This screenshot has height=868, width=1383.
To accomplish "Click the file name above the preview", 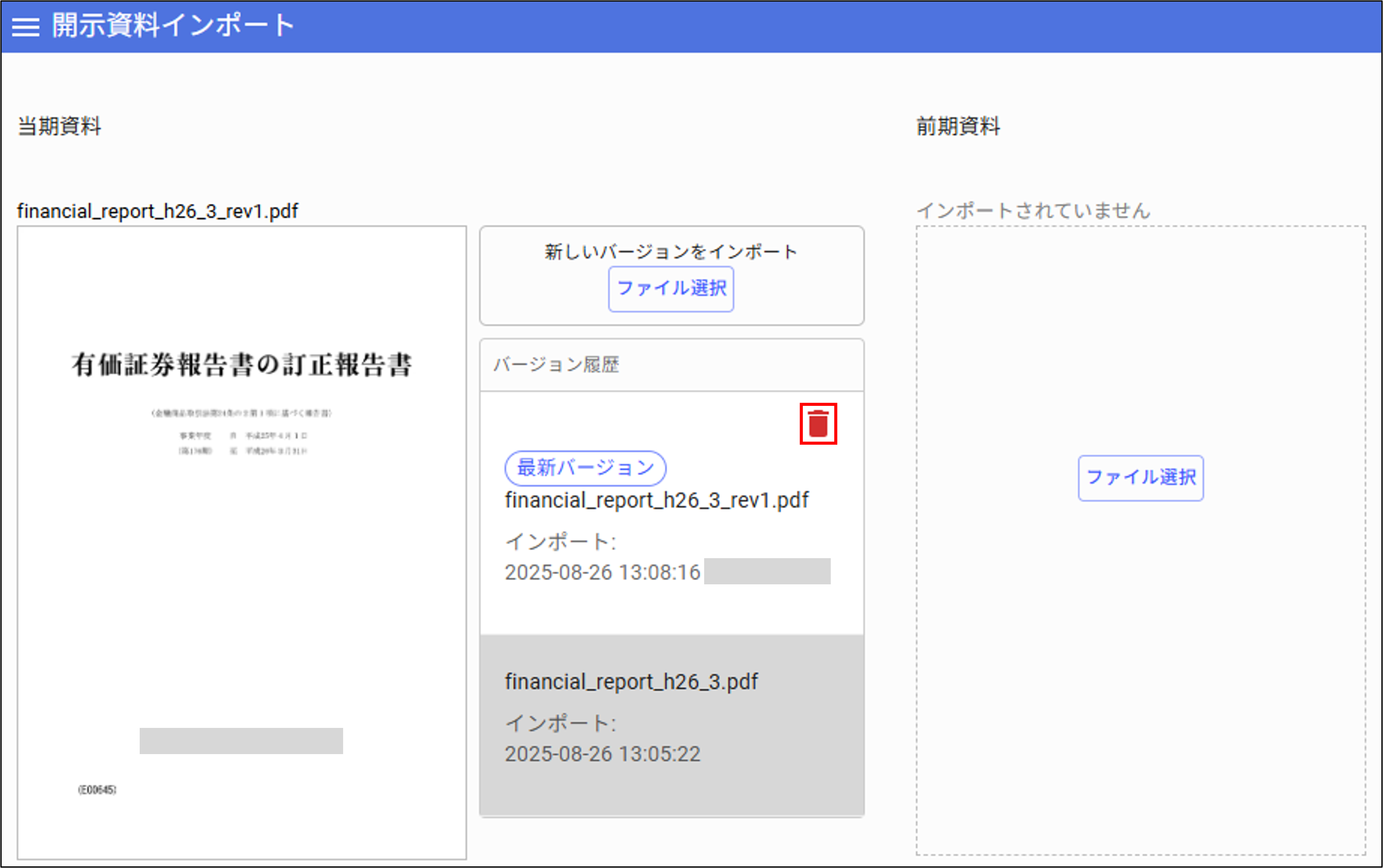I will point(157,211).
